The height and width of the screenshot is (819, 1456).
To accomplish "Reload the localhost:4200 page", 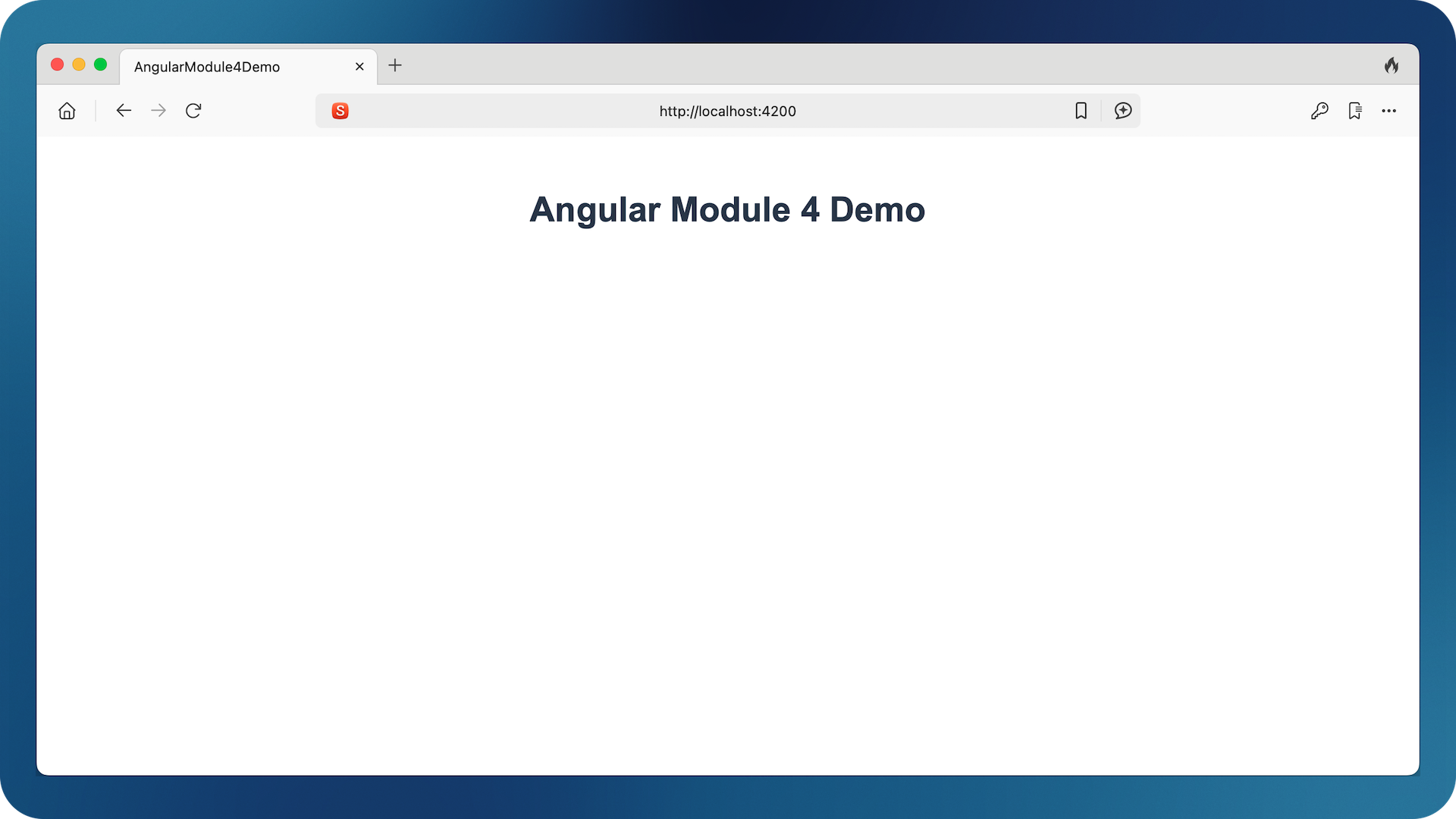I will 193,111.
